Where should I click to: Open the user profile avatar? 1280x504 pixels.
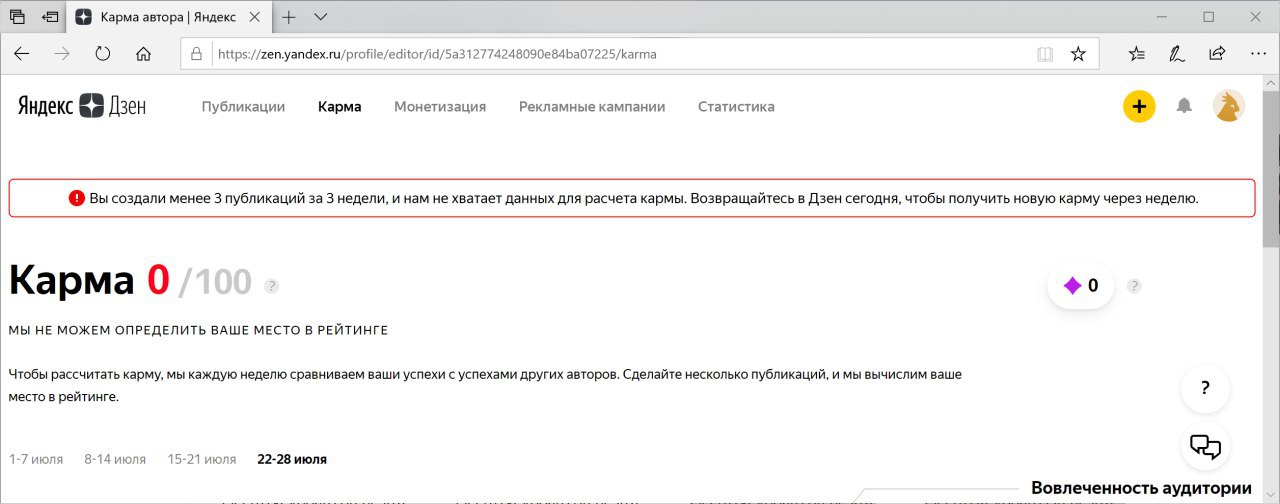pyautogui.click(x=1229, y=106)
